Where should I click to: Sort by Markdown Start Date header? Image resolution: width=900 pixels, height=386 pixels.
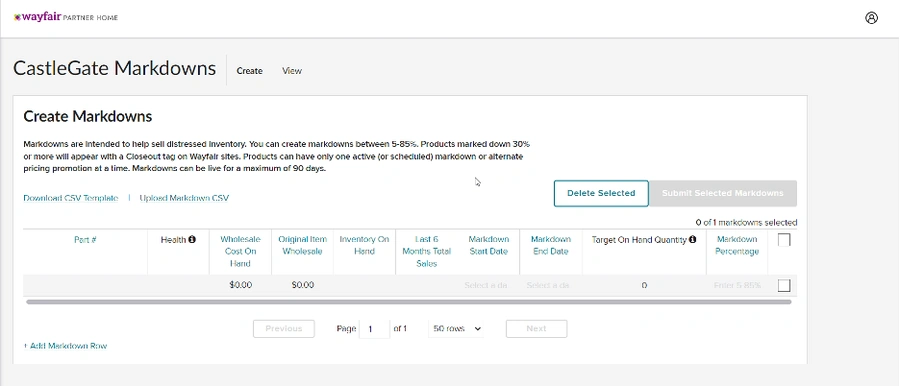pyautogui.click(x=488, y=245)
